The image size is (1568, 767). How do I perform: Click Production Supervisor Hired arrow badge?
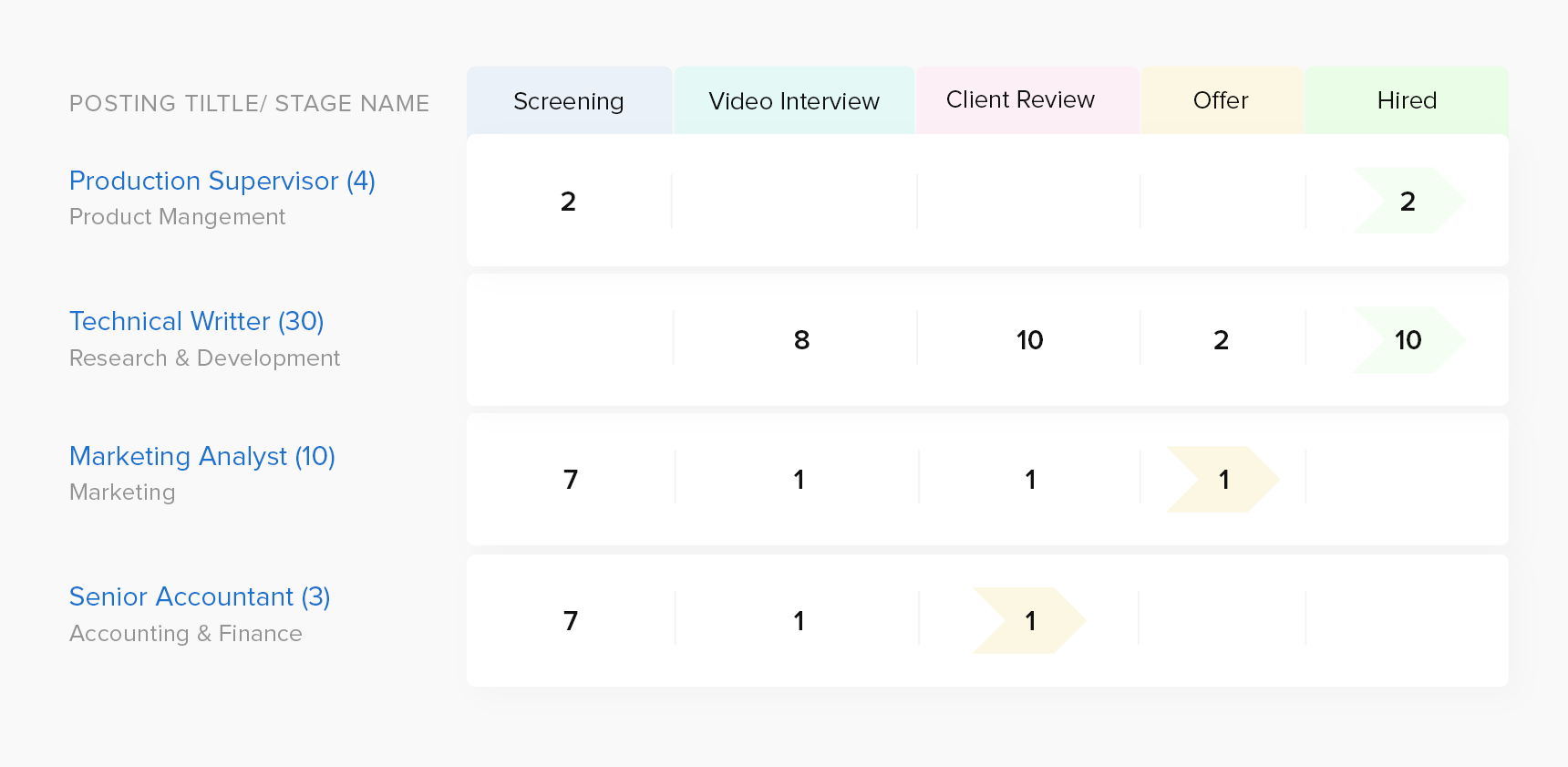coord(1408,201)
